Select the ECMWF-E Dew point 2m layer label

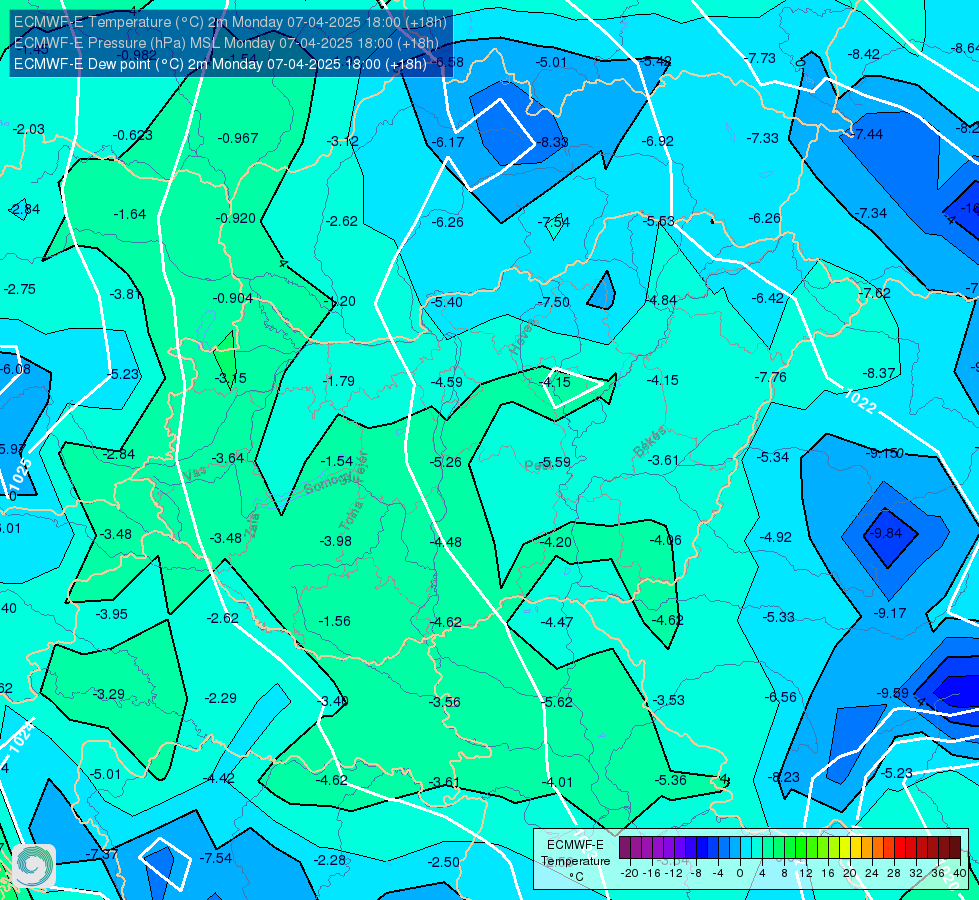(x=220, y=64)
